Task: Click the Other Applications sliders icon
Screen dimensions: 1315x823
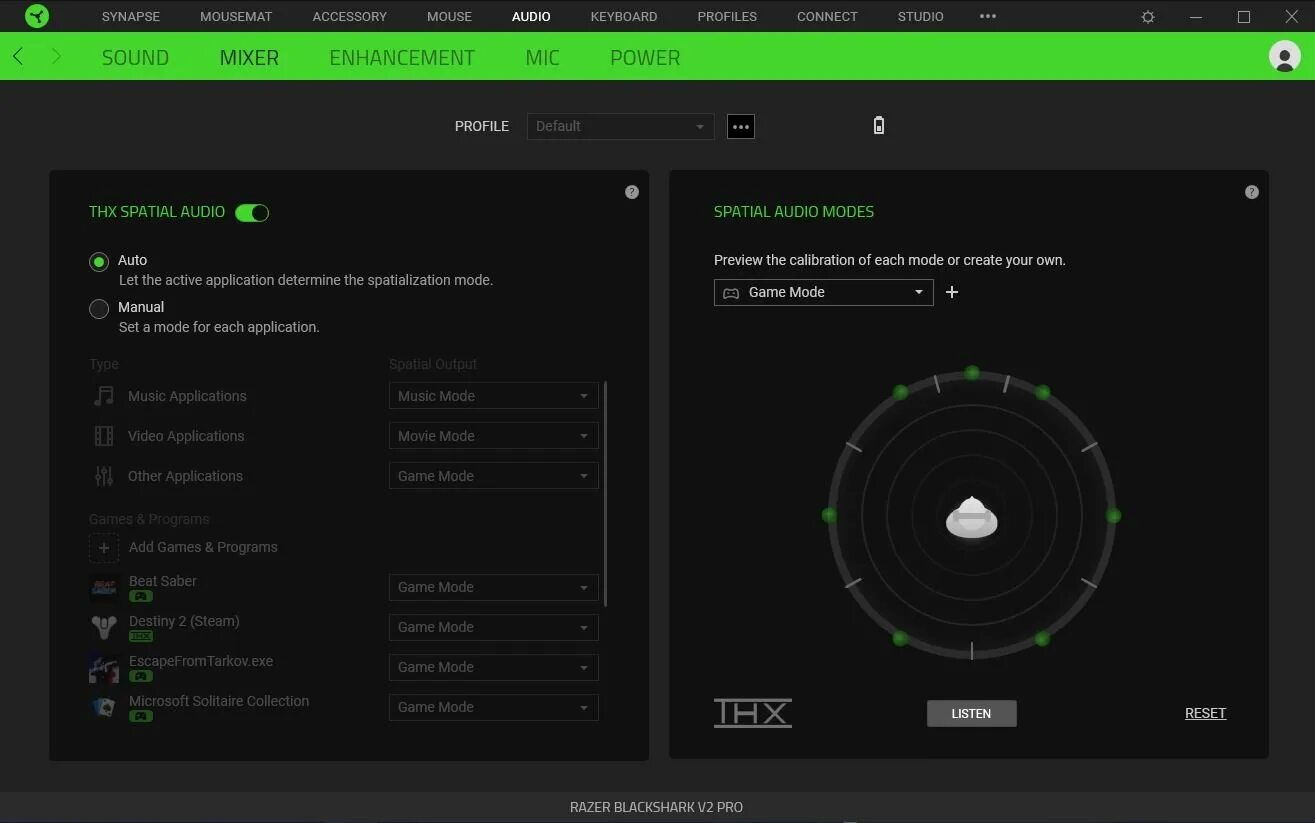Action: coord(104,476)
